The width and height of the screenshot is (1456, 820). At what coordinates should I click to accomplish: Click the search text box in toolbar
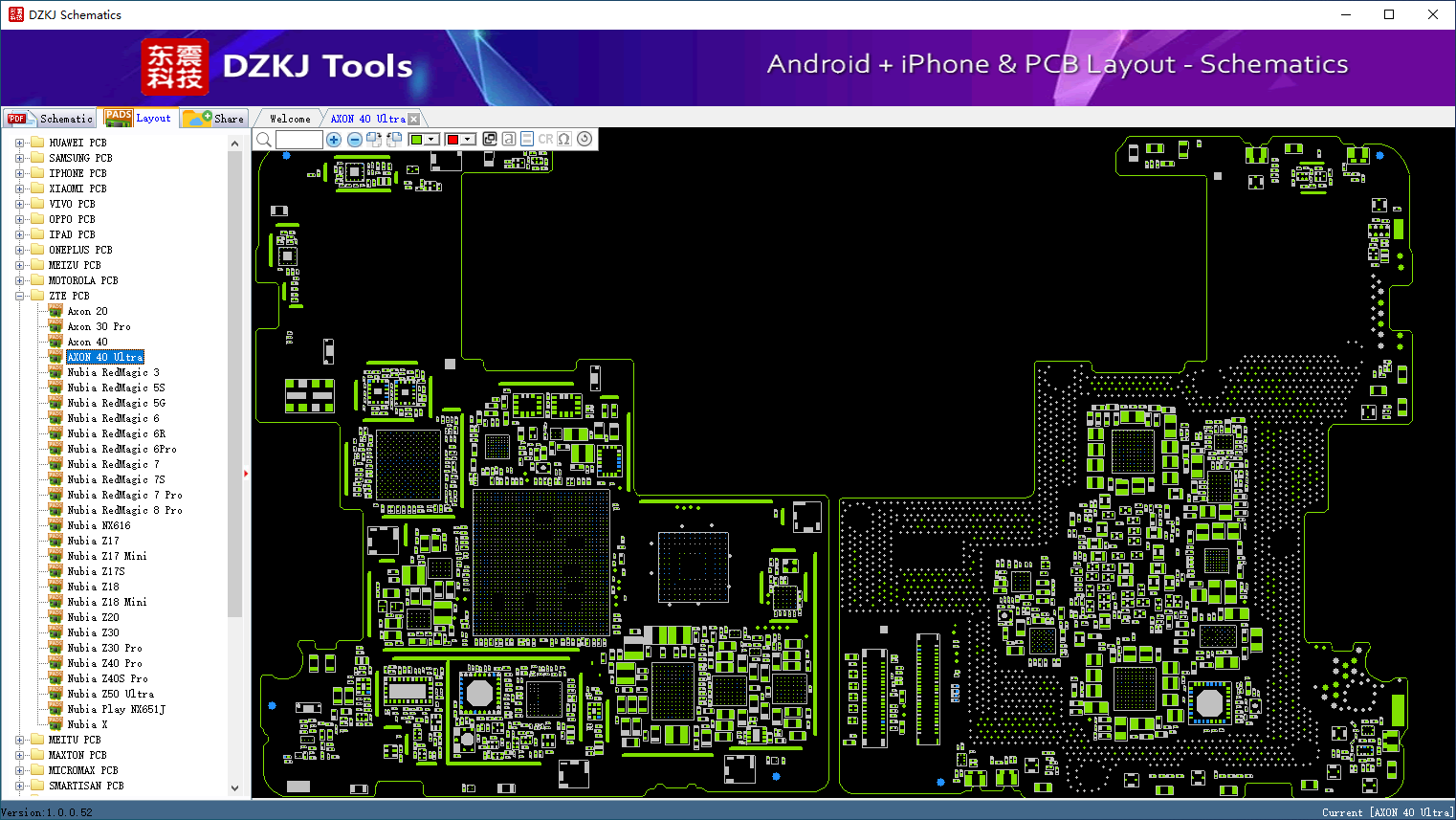(x=299, y=140)
